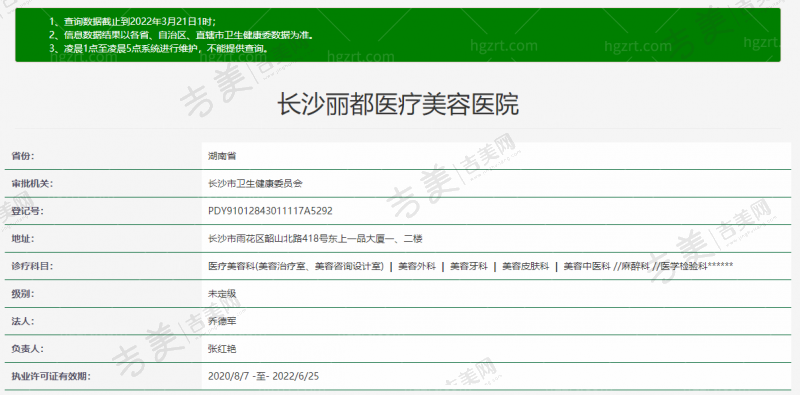Click the notice line about 卫生健康委数据为准
800x395 pixels.
pos(181,35)
